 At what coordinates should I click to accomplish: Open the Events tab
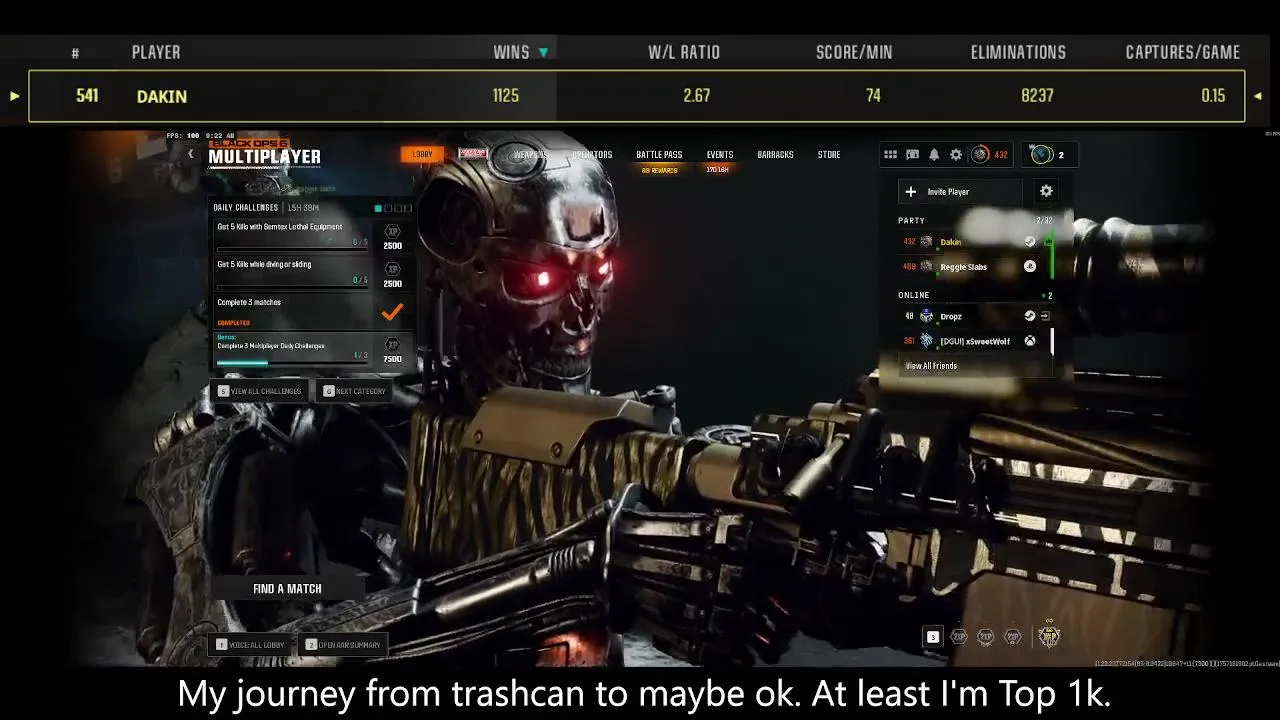coord(720,155)
